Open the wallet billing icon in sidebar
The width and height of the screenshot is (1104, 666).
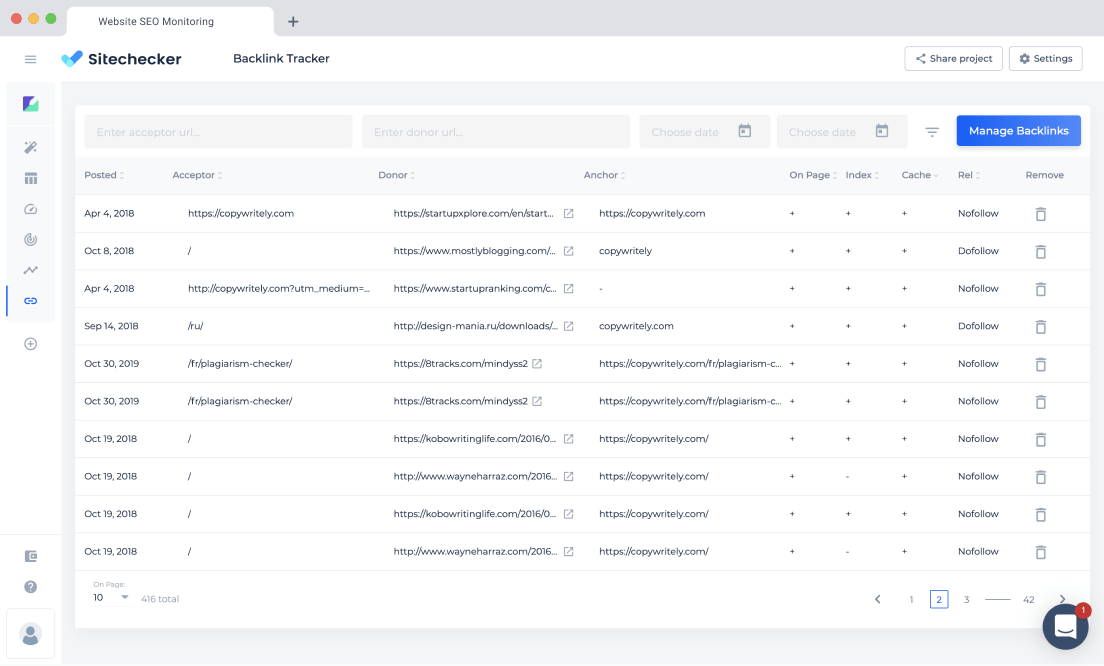30,556
